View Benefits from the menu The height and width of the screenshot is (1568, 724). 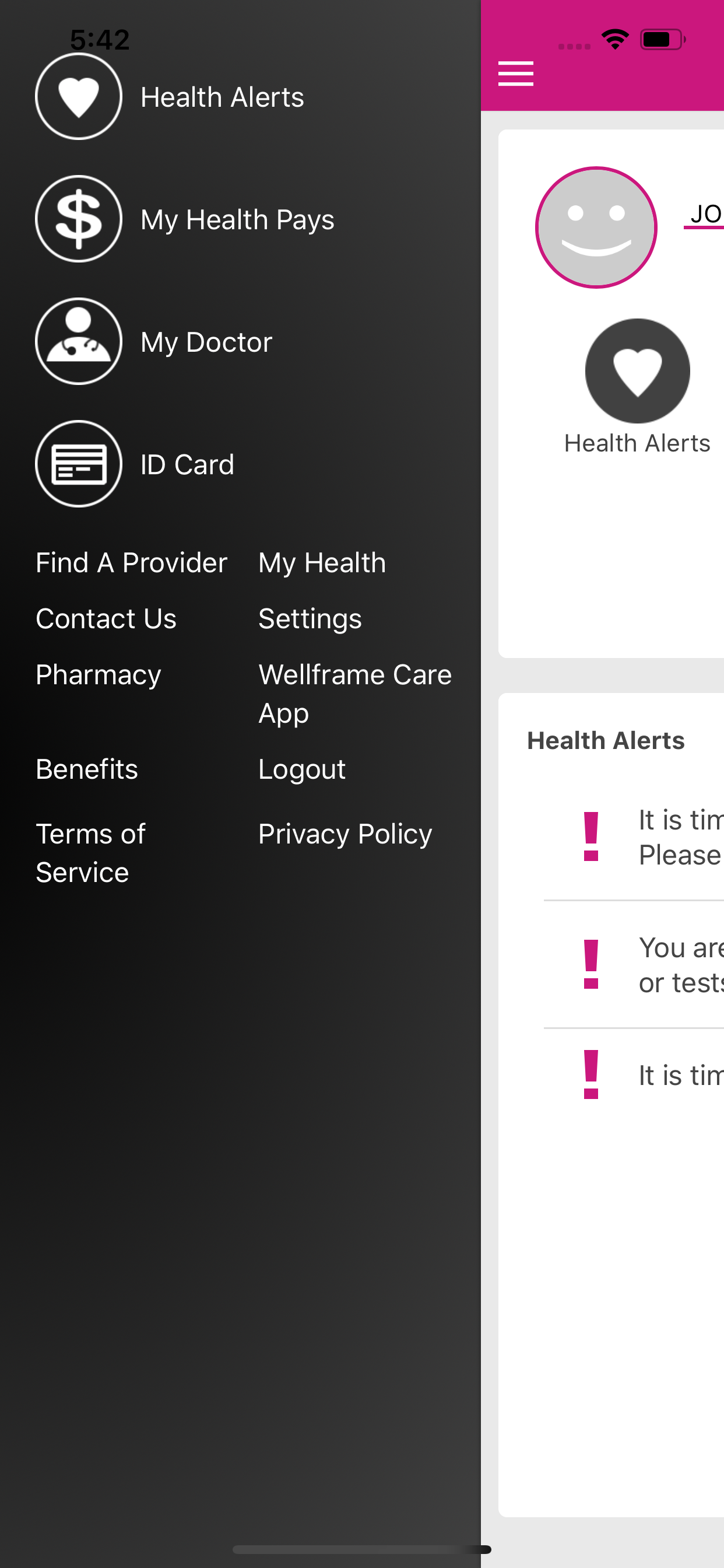click(x=87, y=769)
